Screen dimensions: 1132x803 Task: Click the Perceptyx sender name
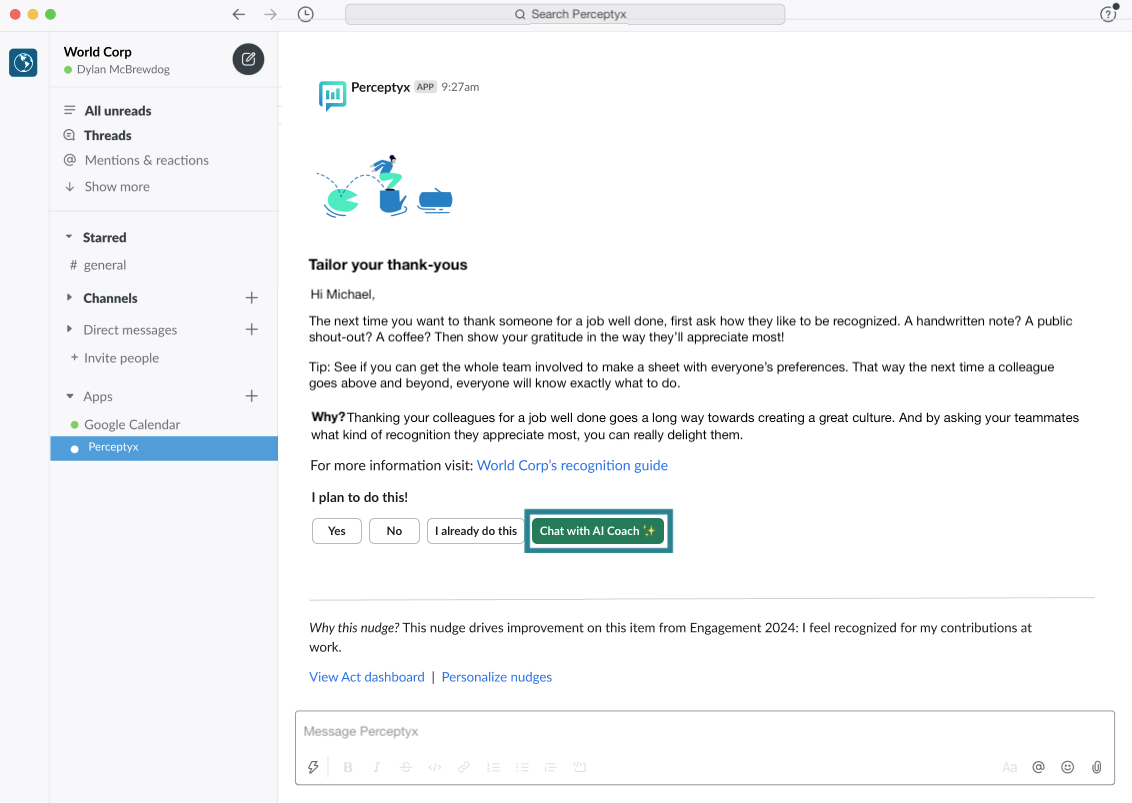[380, 87]
